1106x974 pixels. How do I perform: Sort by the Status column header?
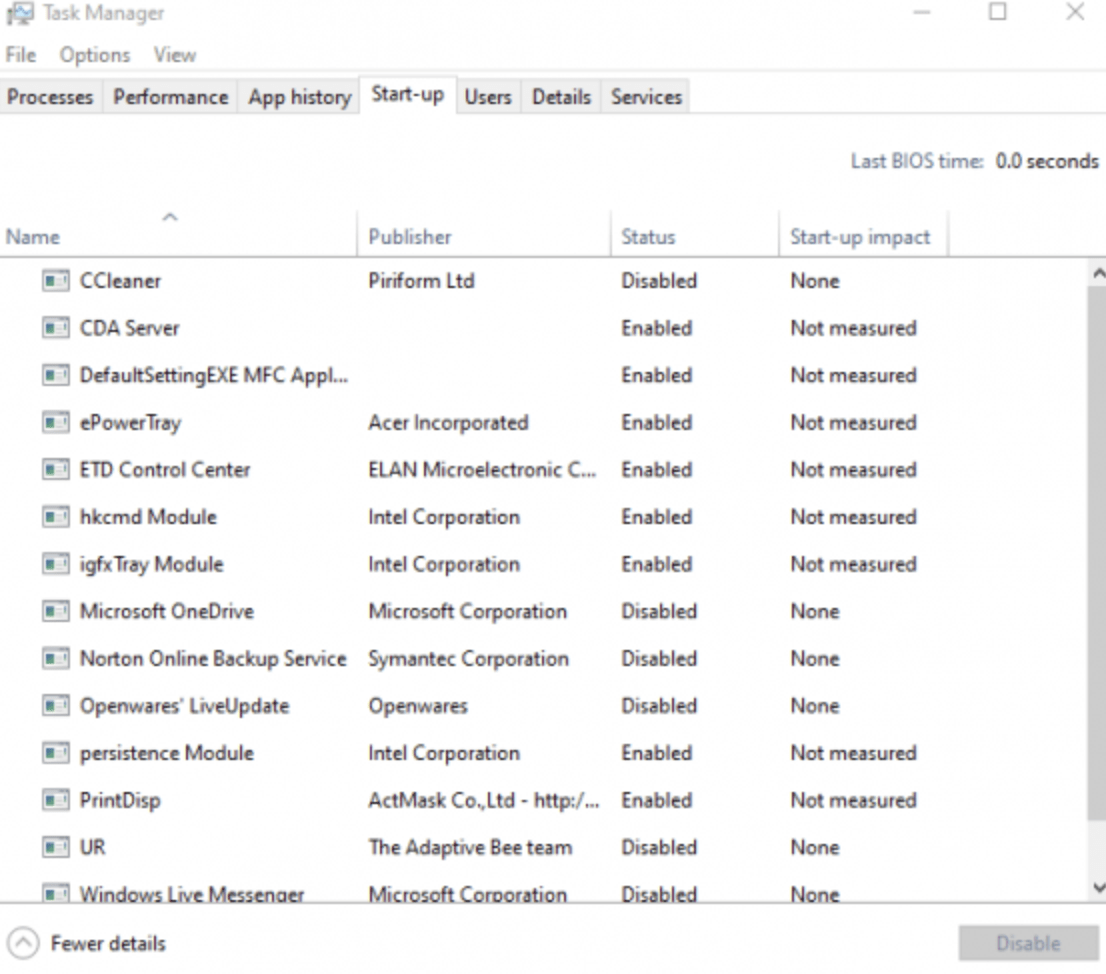648,237
